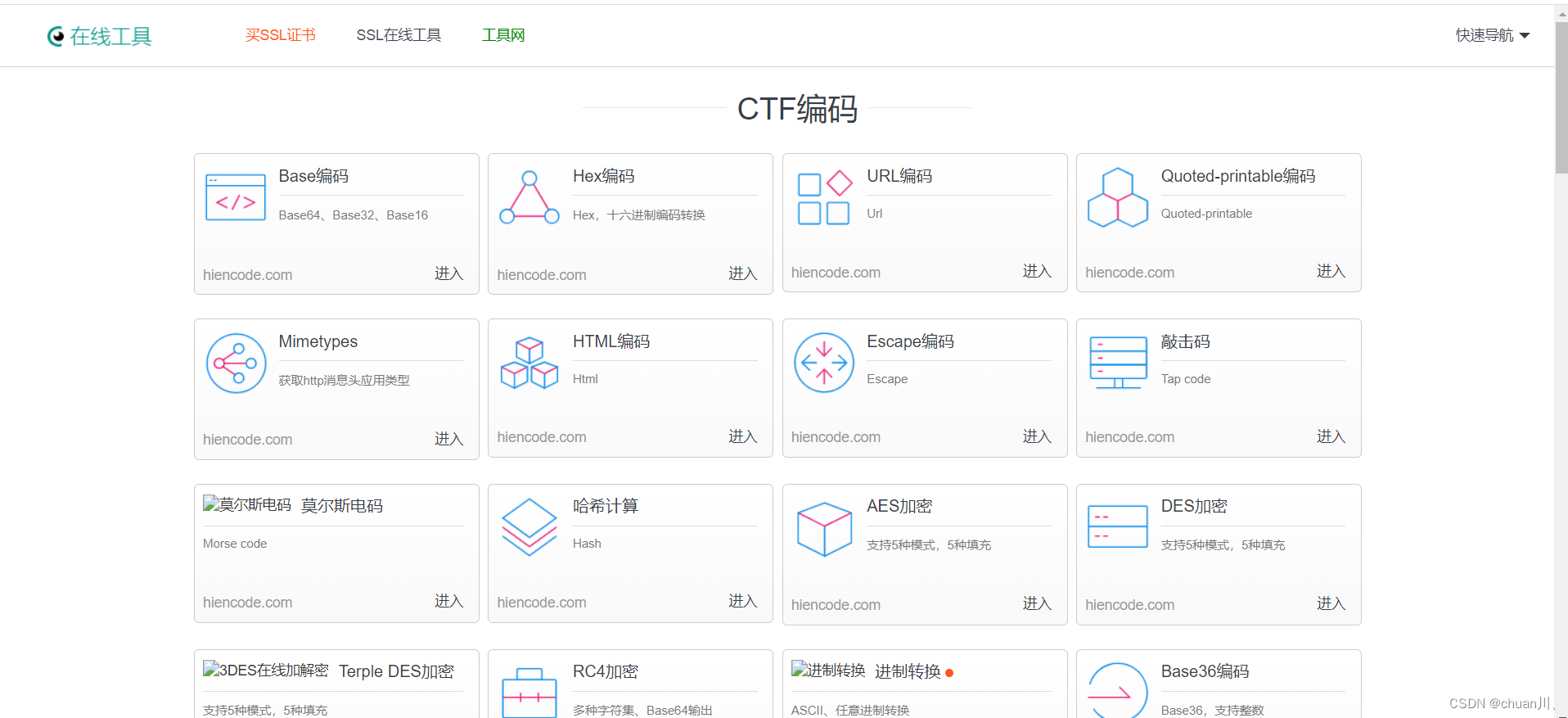Click the red dot beside 进制转换

pos(949,673)
